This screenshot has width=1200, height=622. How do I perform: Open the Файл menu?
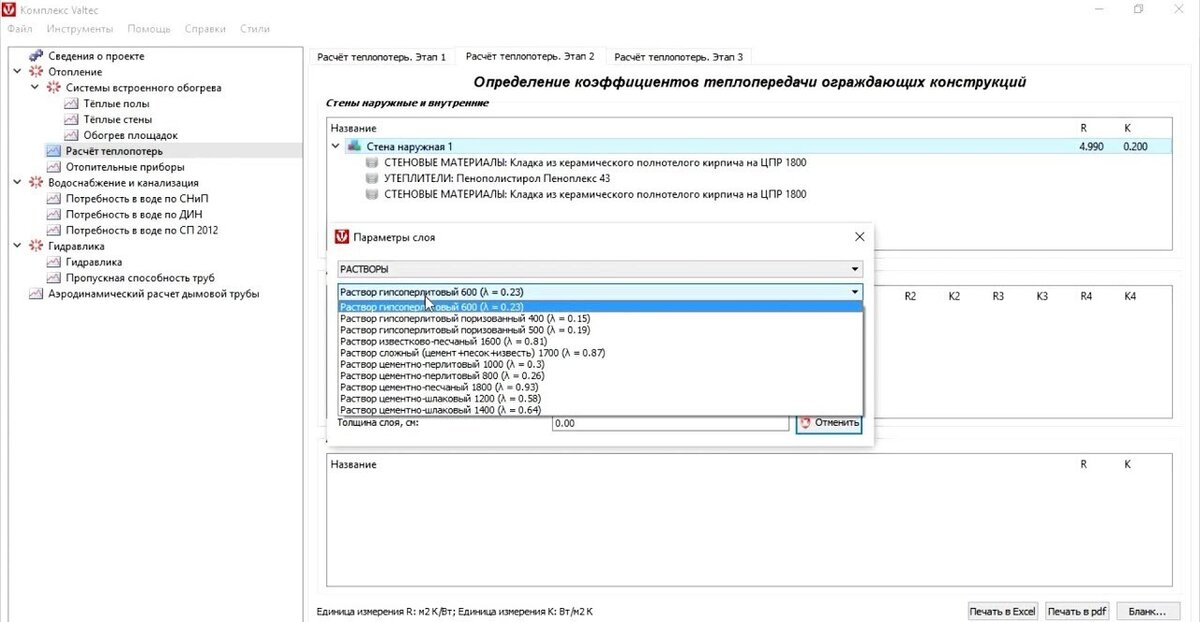point(20,29)
